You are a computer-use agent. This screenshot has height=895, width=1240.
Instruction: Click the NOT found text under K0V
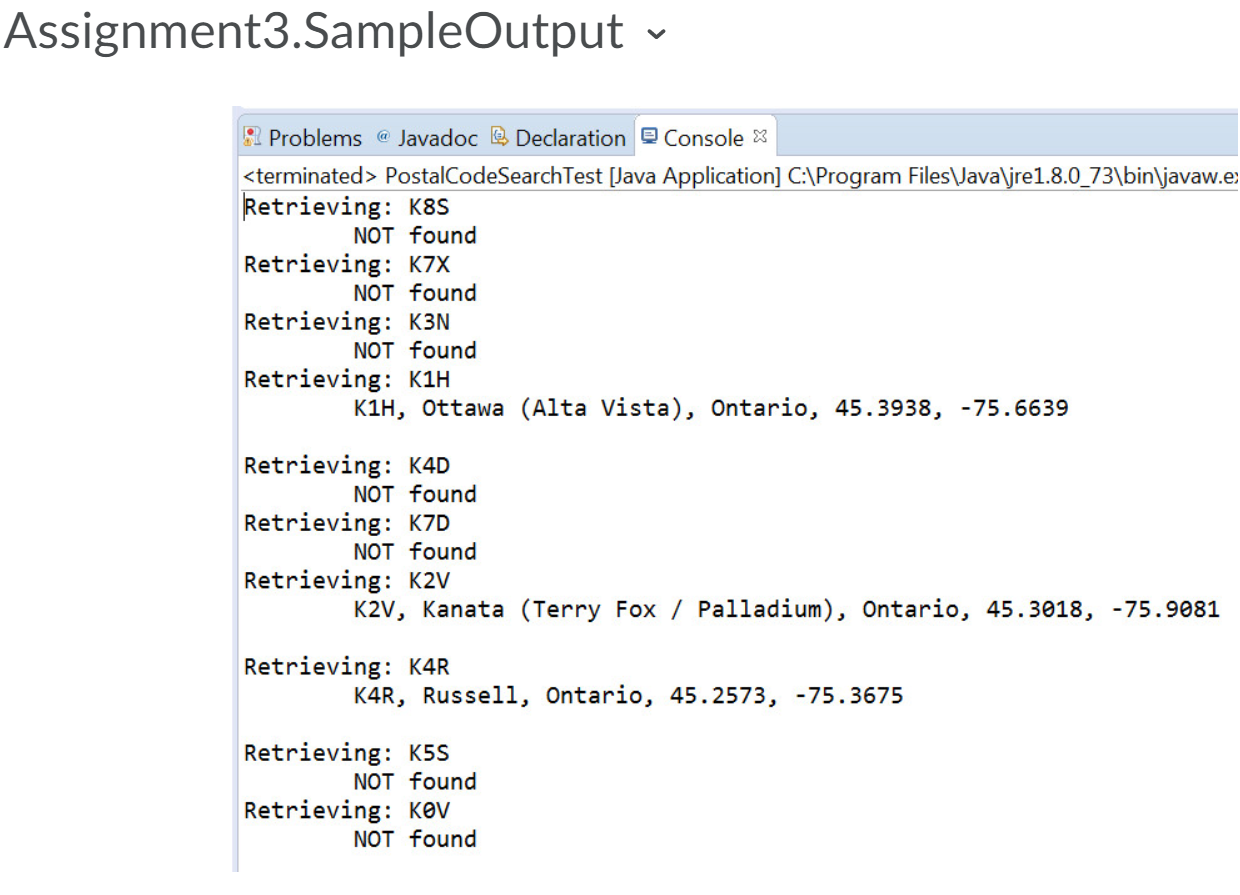pyautogui.click(x=416, y=839)
